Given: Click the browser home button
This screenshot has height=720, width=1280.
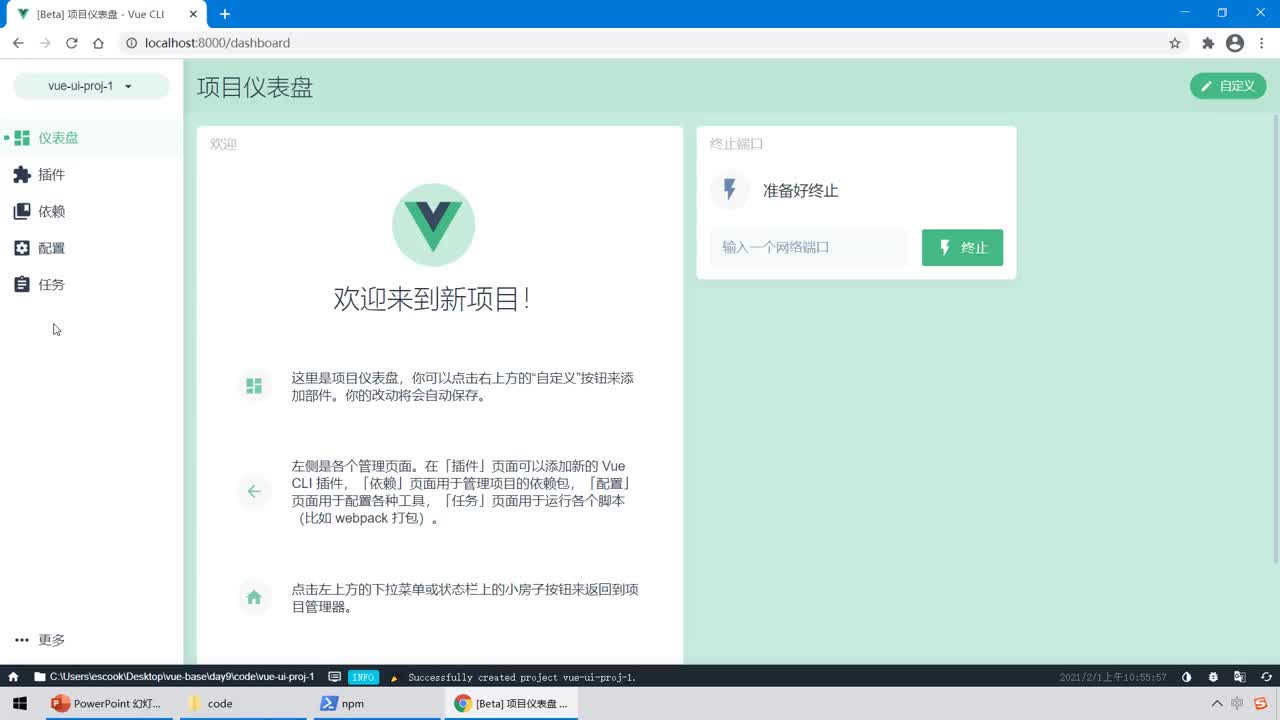Looking at the screenshot, I should pyautogui.click(x=98, y=43).
